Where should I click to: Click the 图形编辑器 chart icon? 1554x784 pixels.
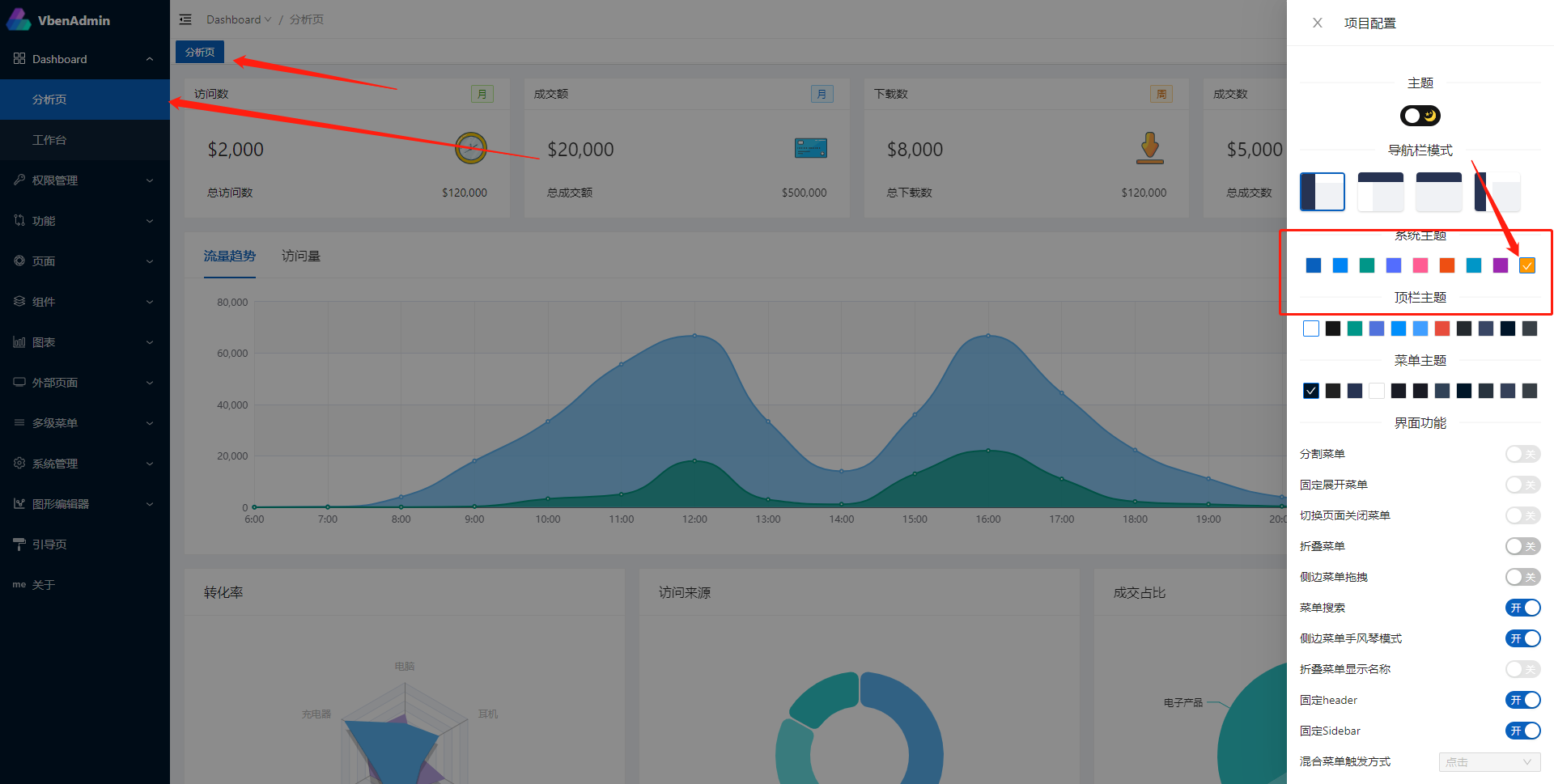point(19,503)
